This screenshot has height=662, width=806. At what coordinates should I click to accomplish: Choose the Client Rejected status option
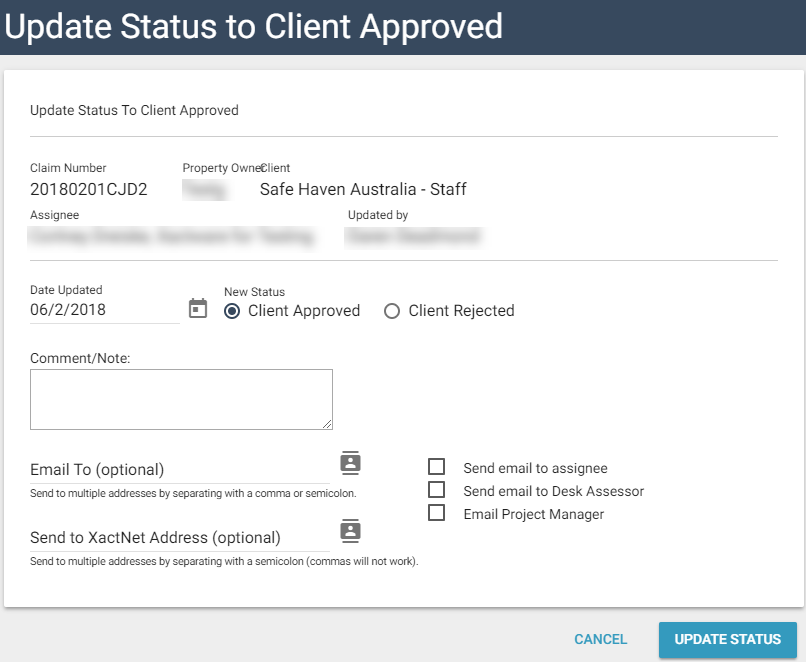point(393,311)
